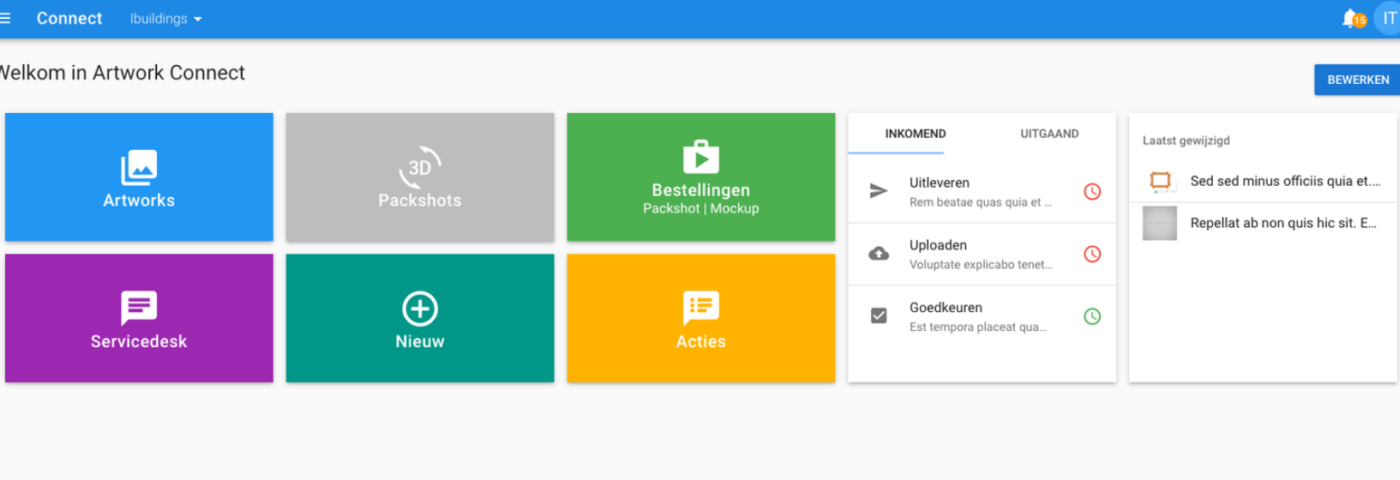Open the Sed sed minus officiis item
The height and width of the screenshot is (480, 1400).
(1284, 181)
